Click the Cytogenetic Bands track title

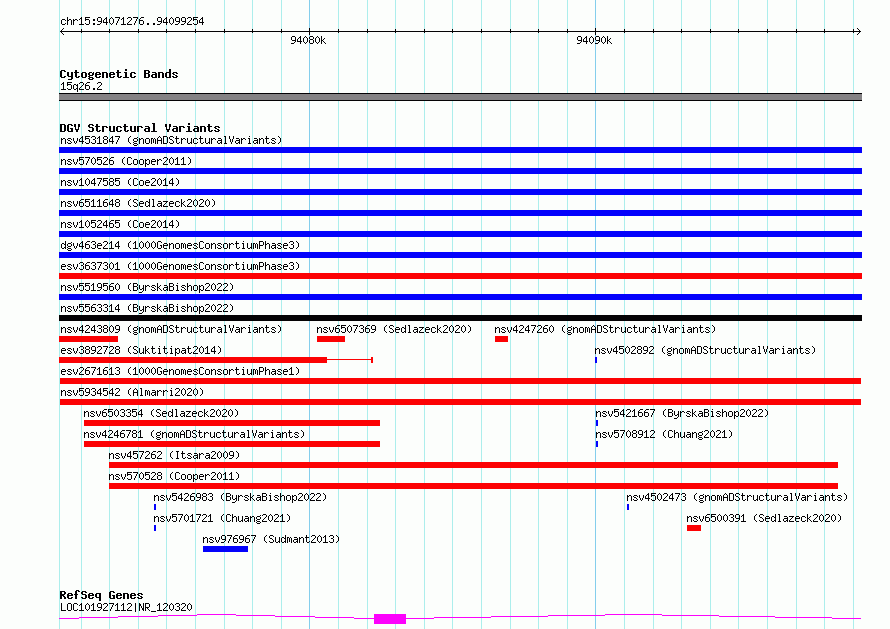point(119,74)
